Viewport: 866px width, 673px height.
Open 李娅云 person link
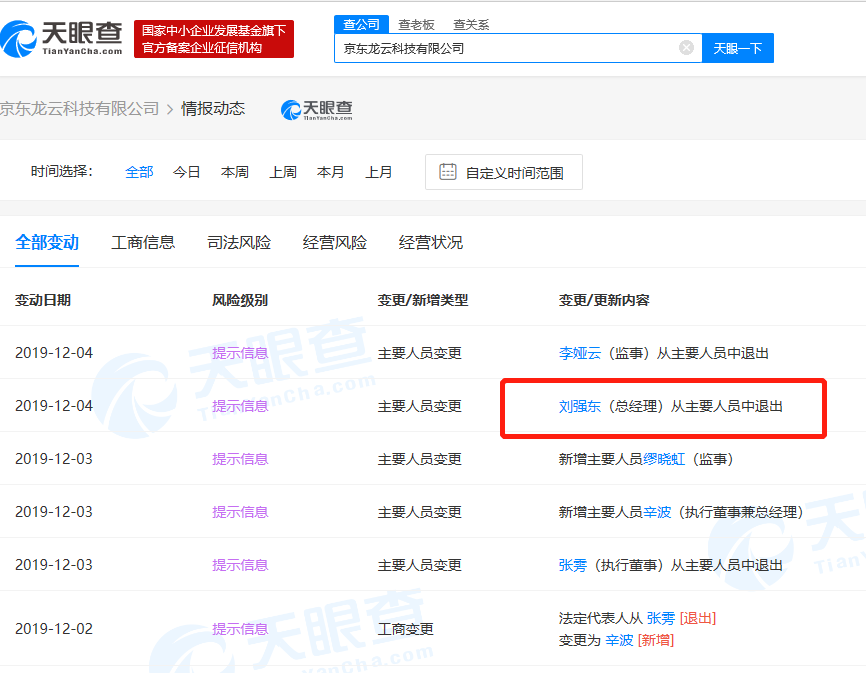[x=580, y=353]
